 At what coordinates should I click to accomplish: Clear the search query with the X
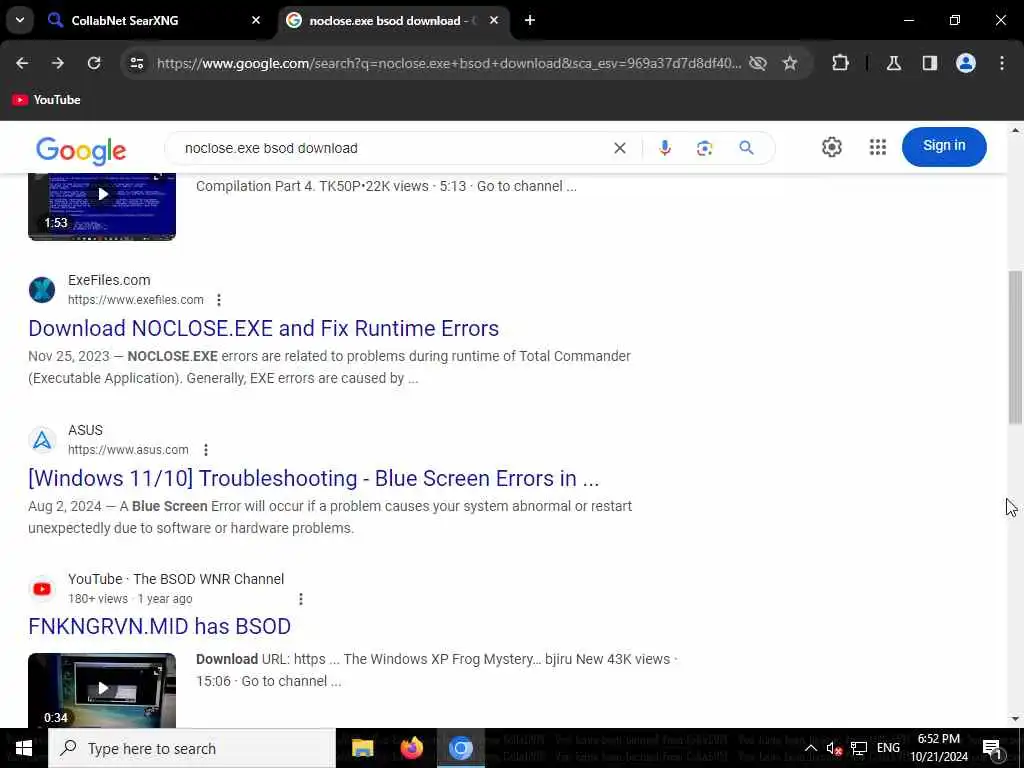pyautogui.click(x=620, y=148)
